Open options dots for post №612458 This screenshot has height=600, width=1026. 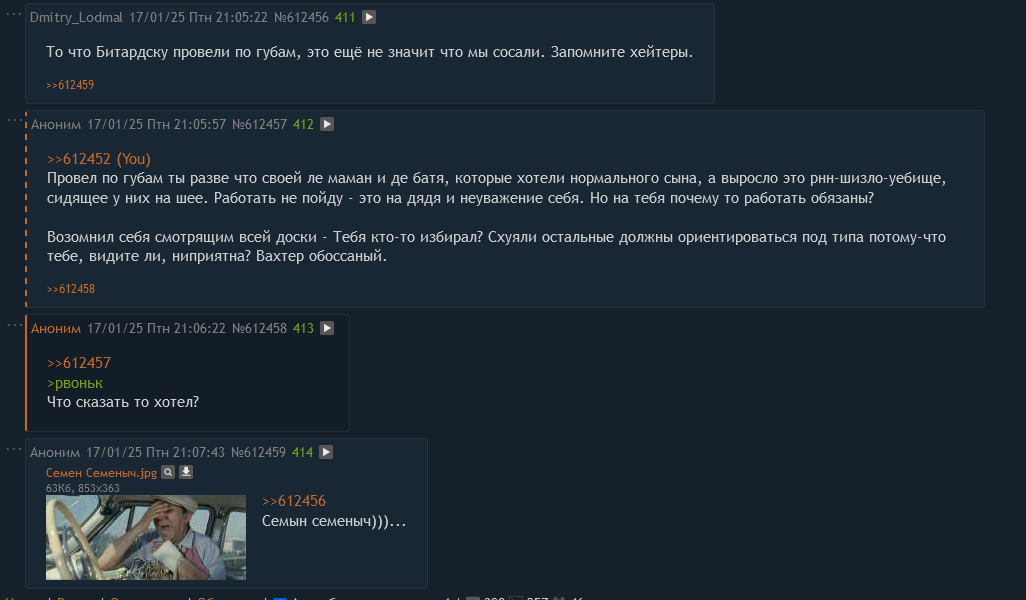click(13, 325)
